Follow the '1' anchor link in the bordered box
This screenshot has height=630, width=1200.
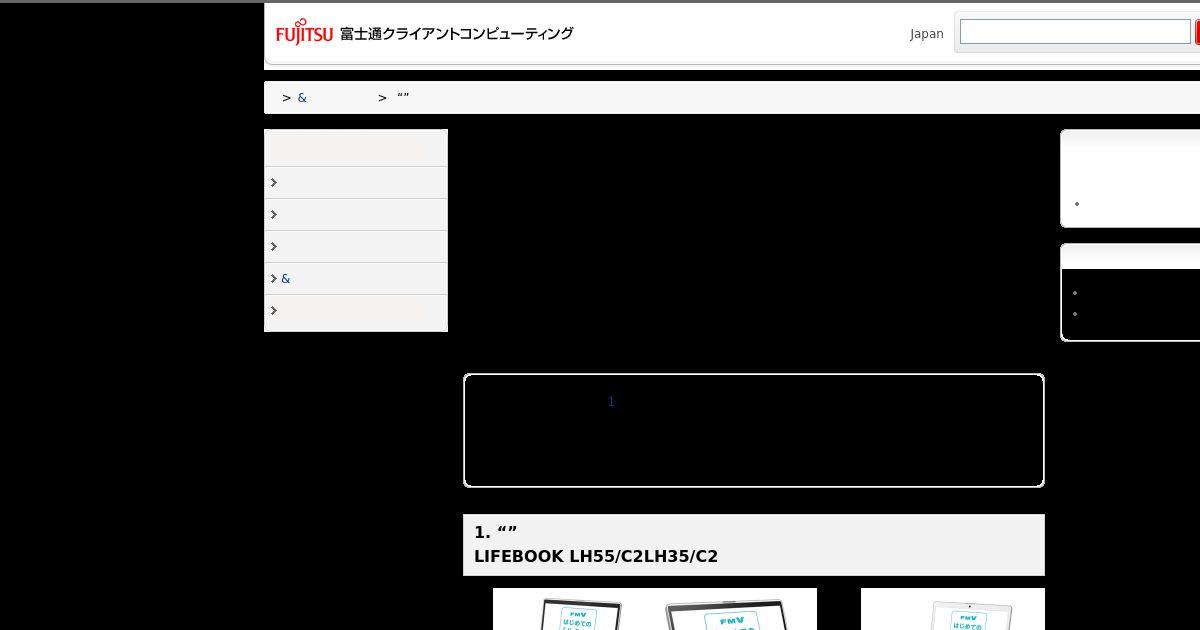tap(611, 402)
